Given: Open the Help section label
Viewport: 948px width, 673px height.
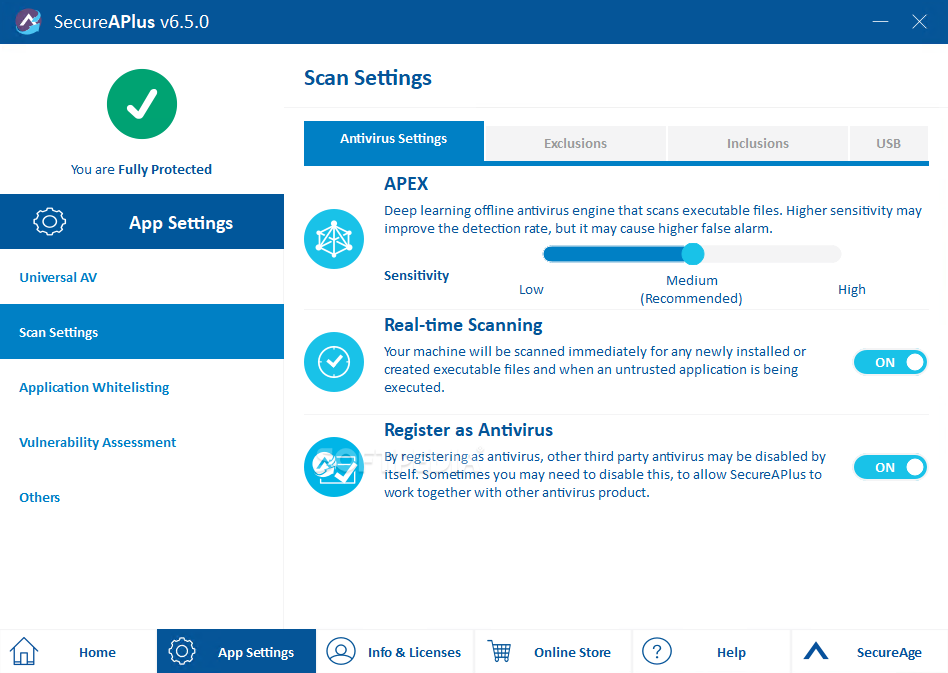Looking at the screenshot, I should pyautogui.click(x=731, y=652).
